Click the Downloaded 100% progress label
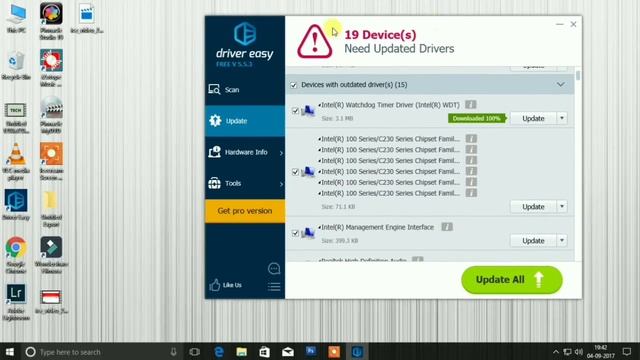Screen dimensions: 640x360 [x=477, y=118]
